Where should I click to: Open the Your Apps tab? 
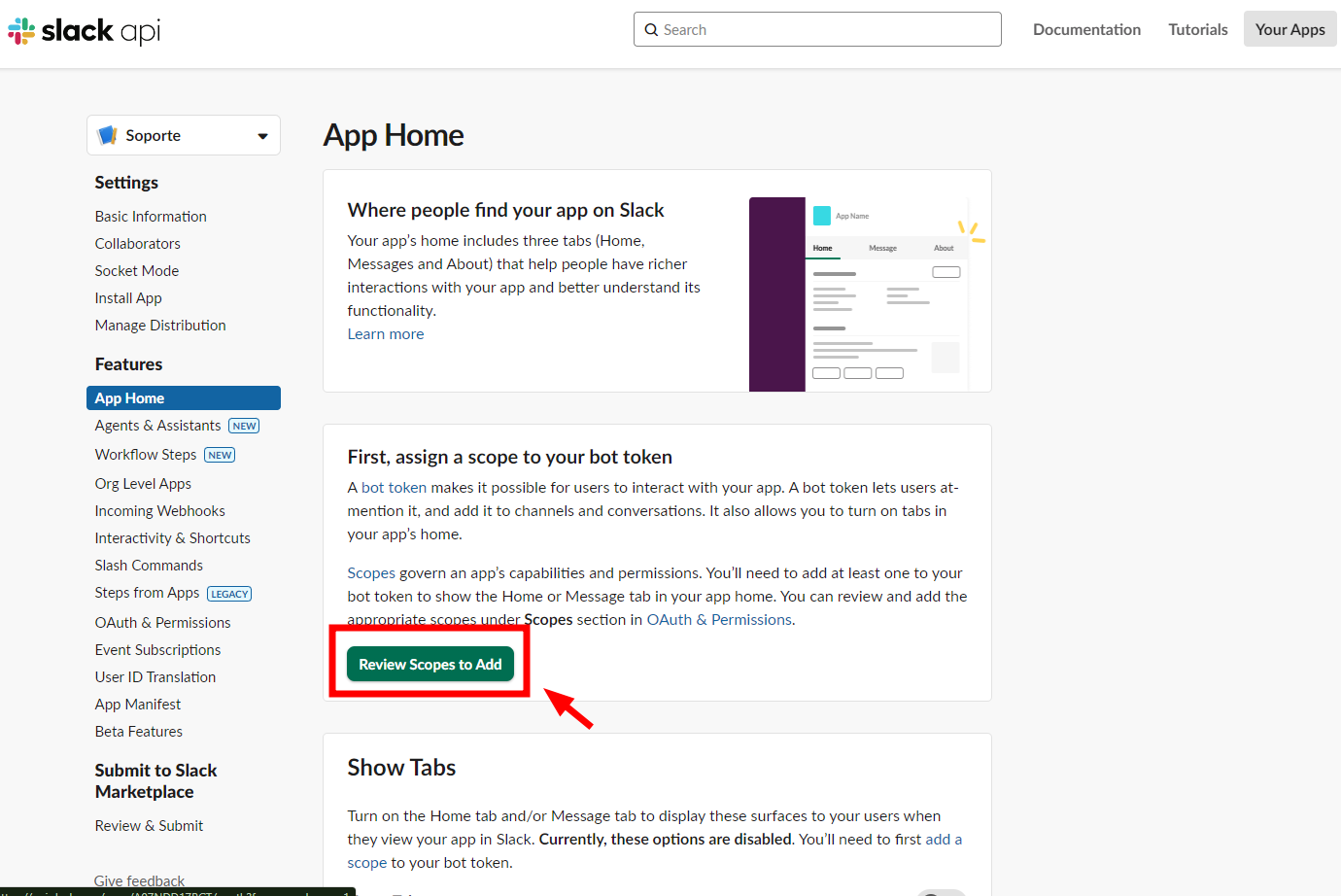tap(1289, 29)
